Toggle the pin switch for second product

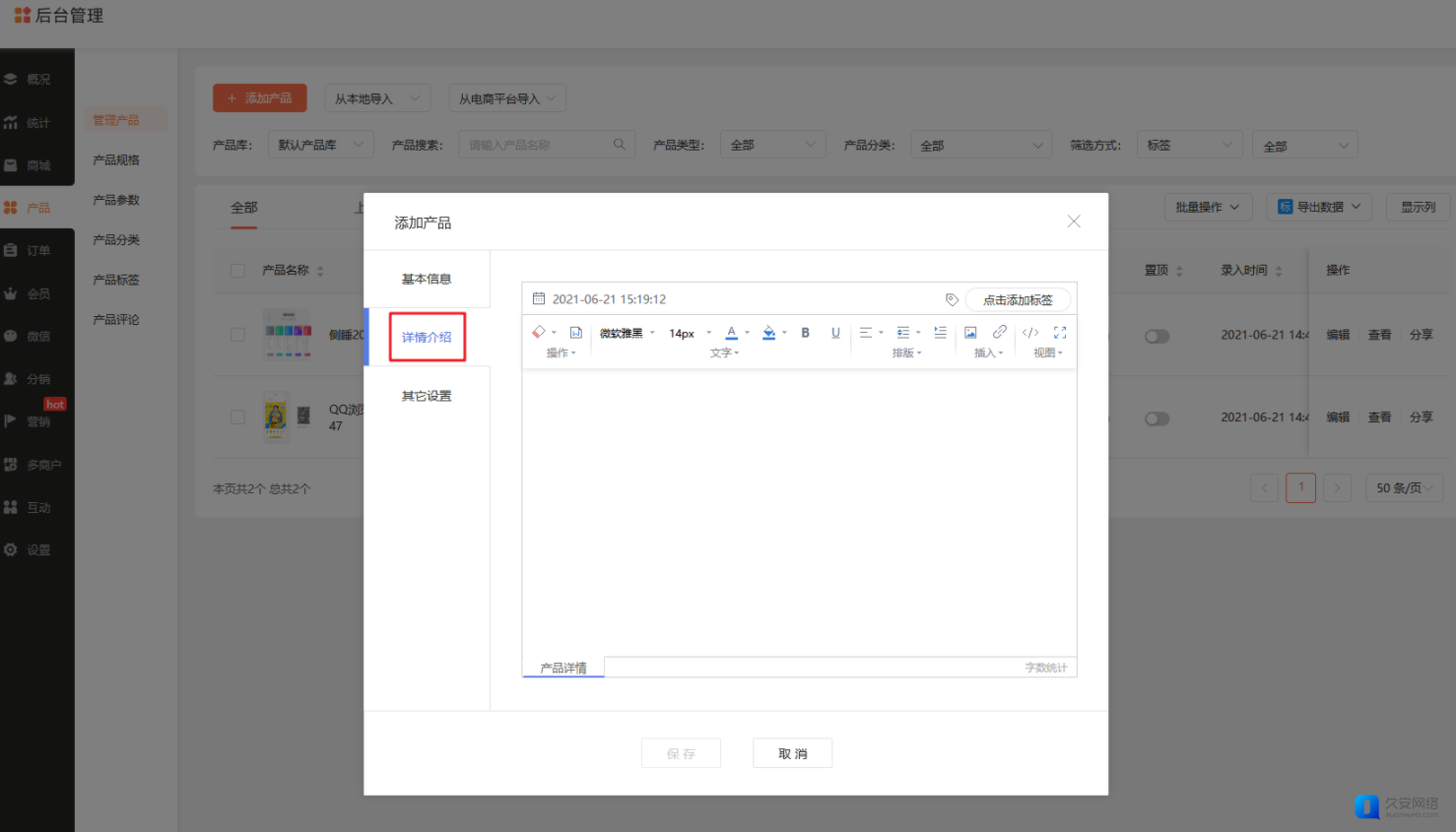[x=1157, y=418]
